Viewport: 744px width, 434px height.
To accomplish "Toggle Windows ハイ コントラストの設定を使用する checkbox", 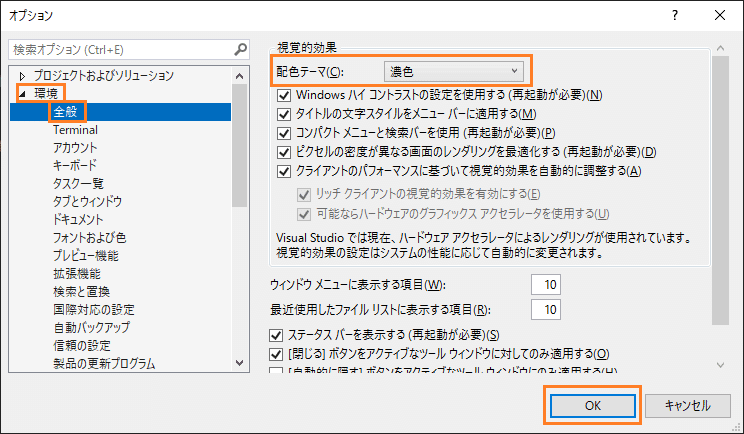I will pos(284,95).
